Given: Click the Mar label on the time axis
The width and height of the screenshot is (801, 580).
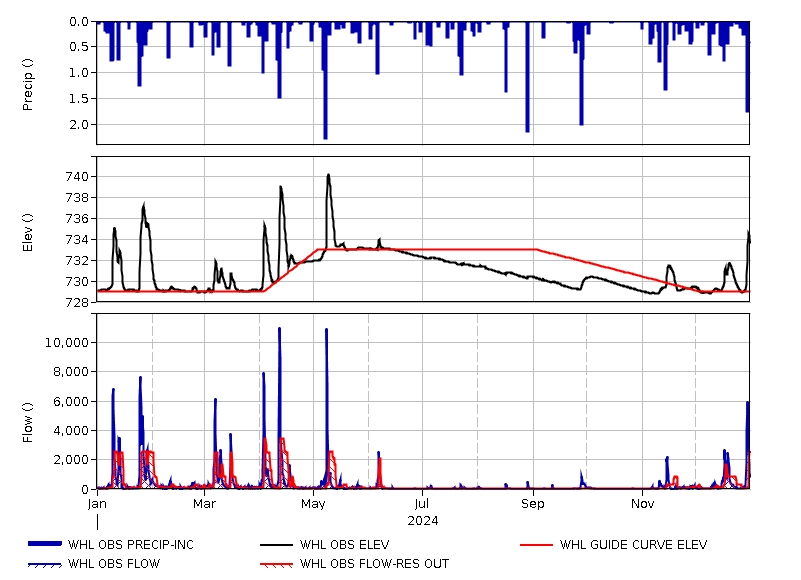Looking at the screenshot, I should point(204,504).
